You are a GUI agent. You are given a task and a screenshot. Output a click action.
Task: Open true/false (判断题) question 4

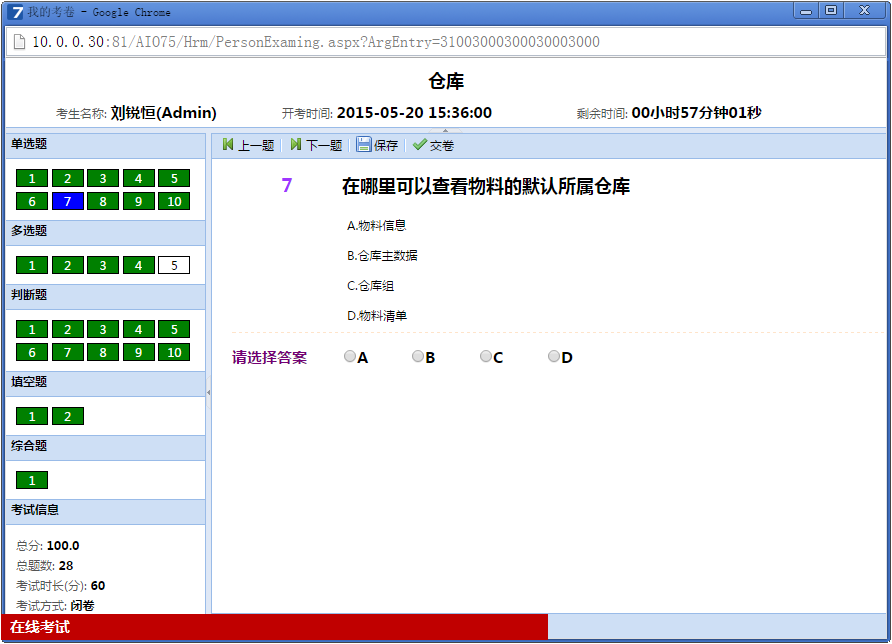coord(138,329)
